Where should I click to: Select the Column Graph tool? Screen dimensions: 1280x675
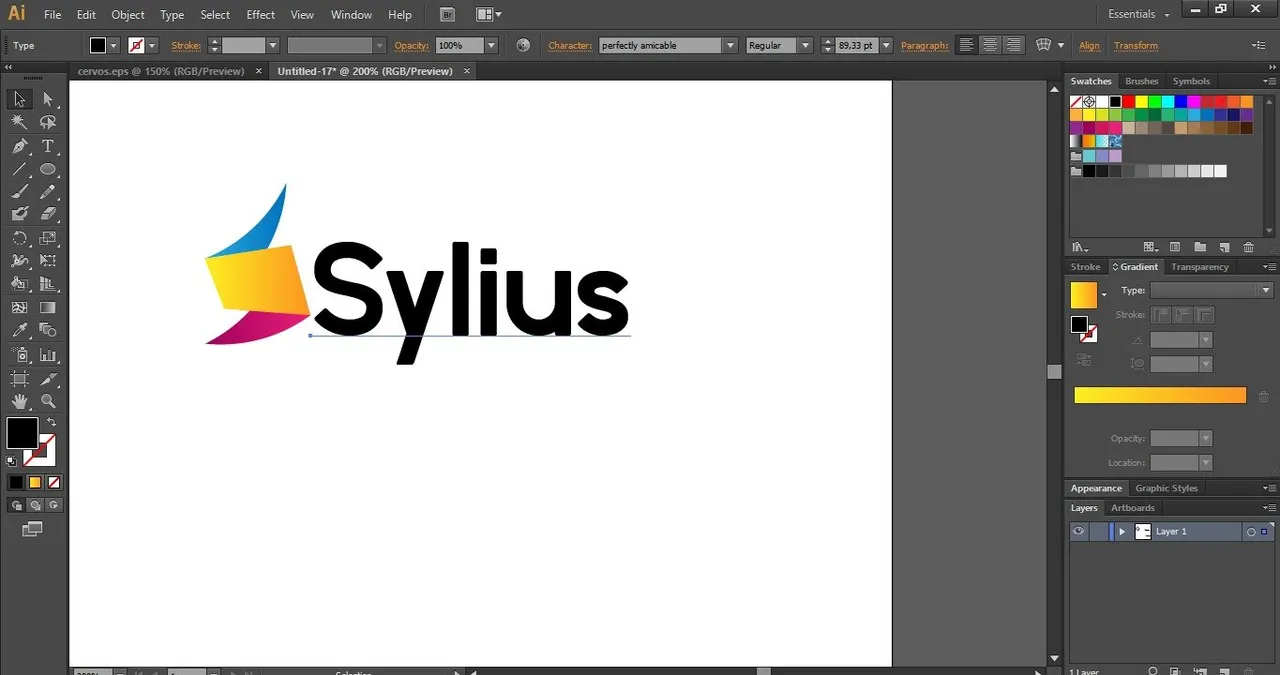[x=48, y=355]
